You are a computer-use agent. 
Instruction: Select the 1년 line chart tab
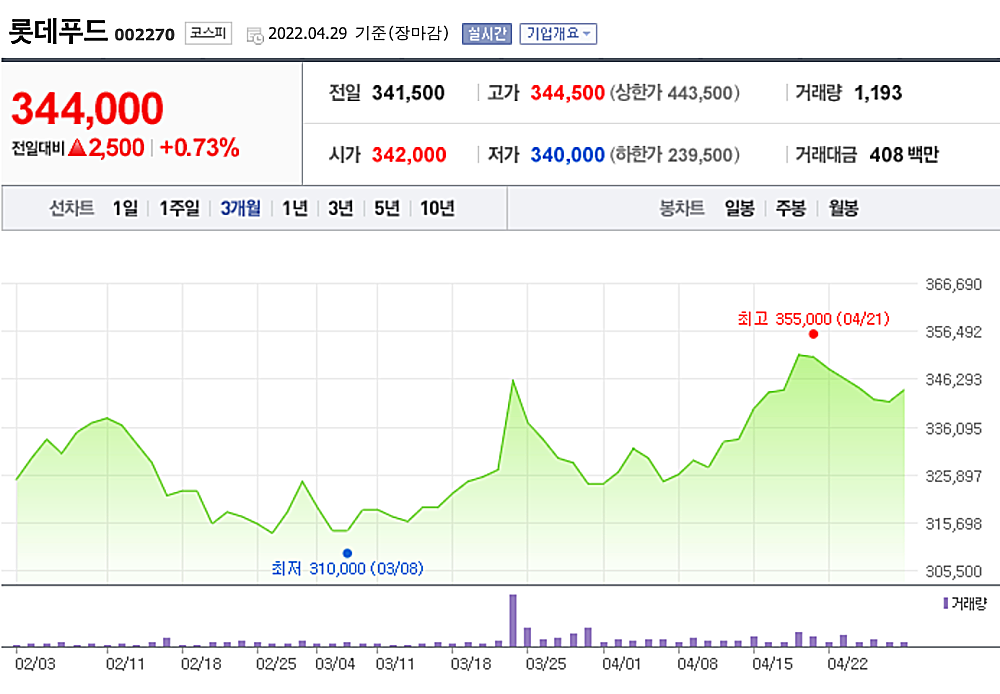pyautogui.click(x=295, y=208)
